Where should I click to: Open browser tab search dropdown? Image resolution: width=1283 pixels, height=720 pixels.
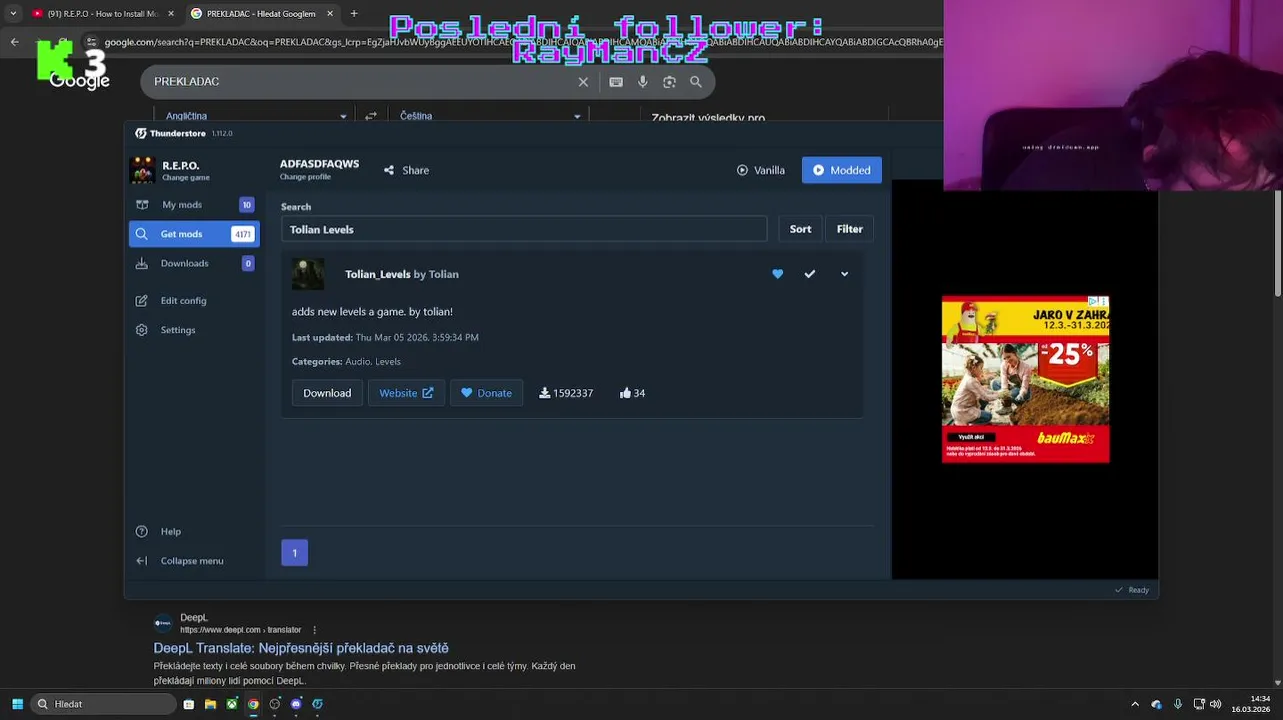point(13,14)
